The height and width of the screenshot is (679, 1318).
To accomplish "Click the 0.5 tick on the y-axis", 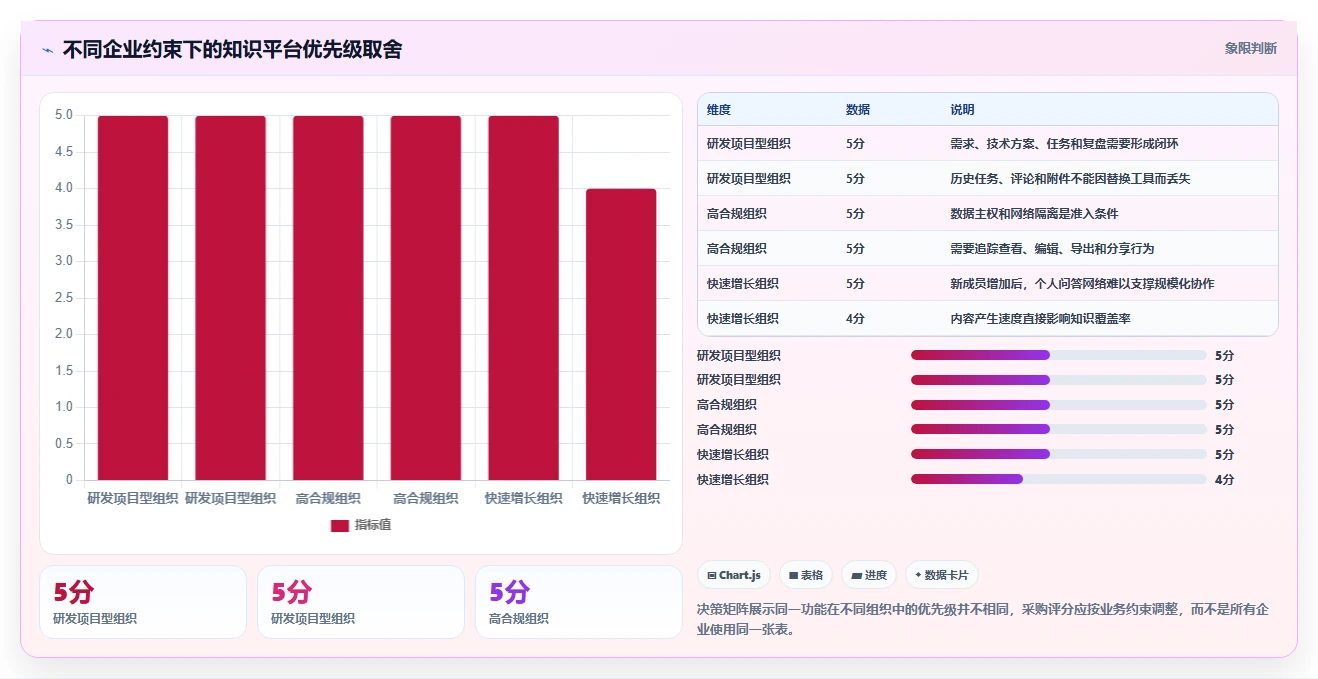I will pyautogui.click(x=63, y=444).
